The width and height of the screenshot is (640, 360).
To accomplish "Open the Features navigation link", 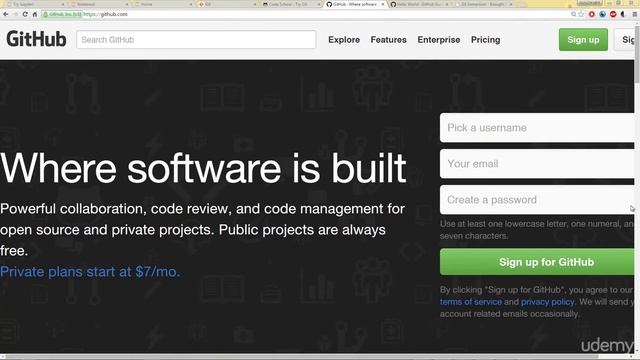I will 389,40.
